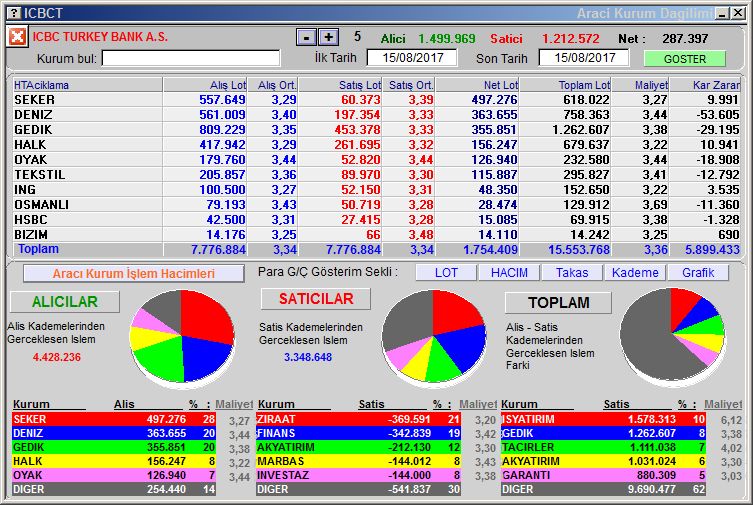
Task: Click the sellers executed volume 3.348.648
Action: click(308, 357)
